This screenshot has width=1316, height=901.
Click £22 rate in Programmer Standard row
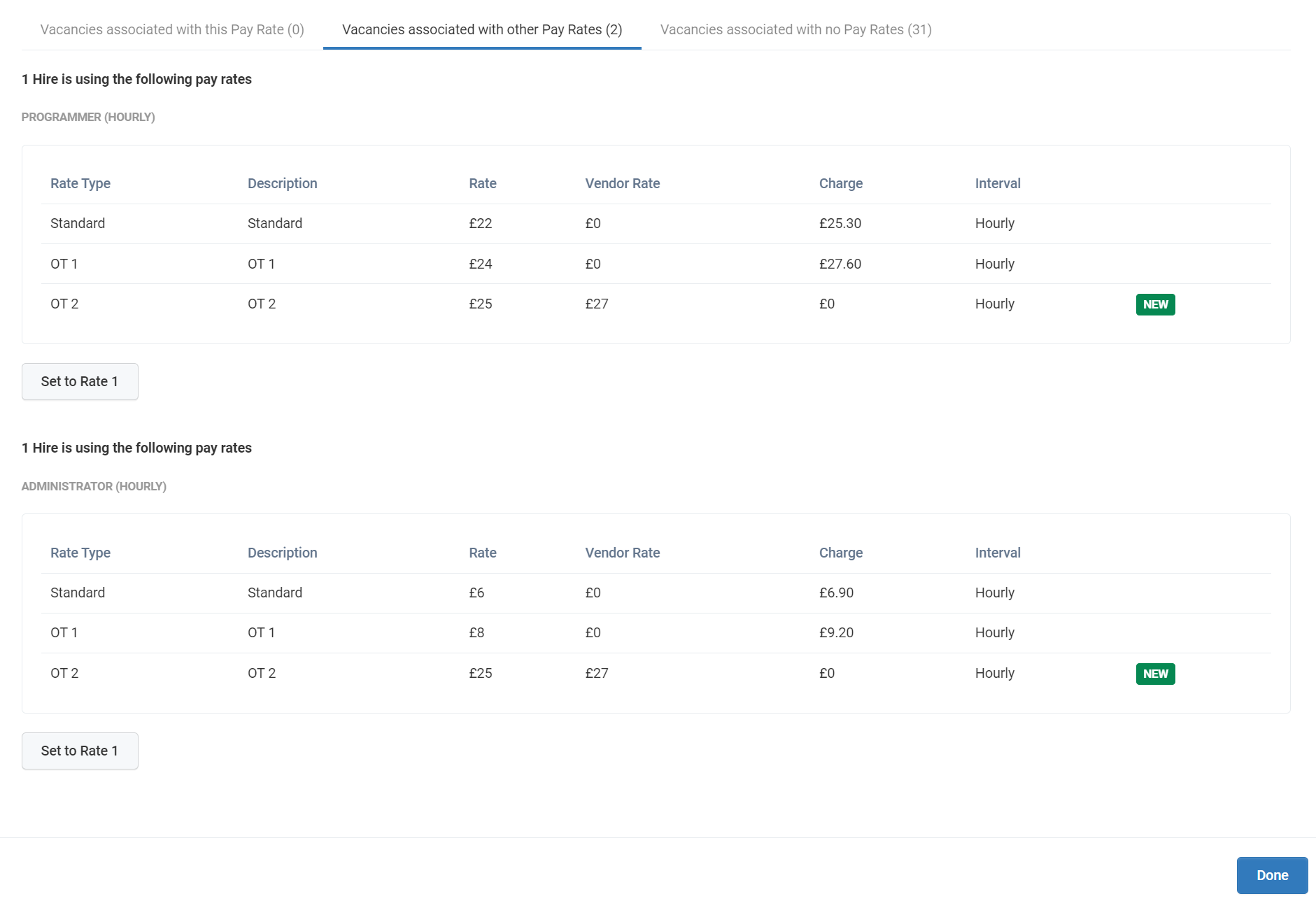481,223
